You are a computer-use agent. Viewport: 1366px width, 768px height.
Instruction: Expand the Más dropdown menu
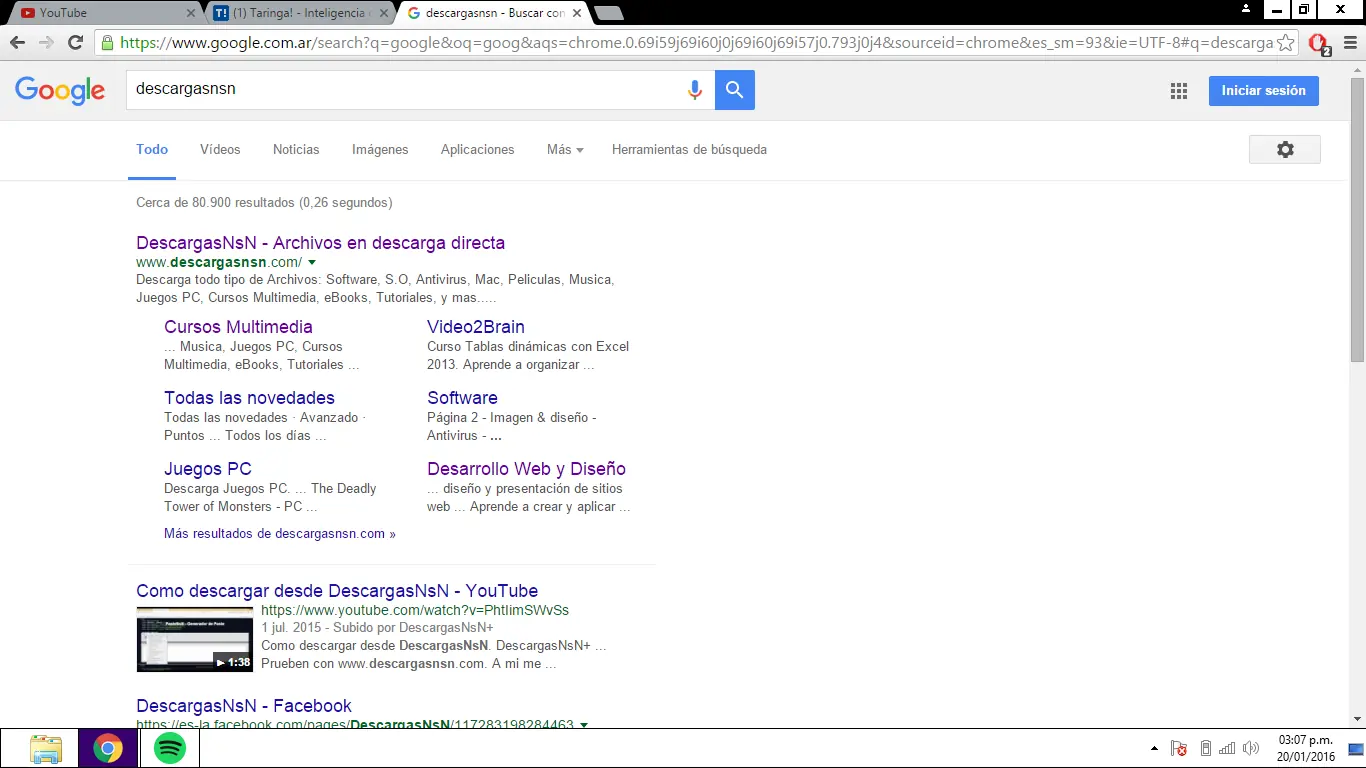coord(565,149)
